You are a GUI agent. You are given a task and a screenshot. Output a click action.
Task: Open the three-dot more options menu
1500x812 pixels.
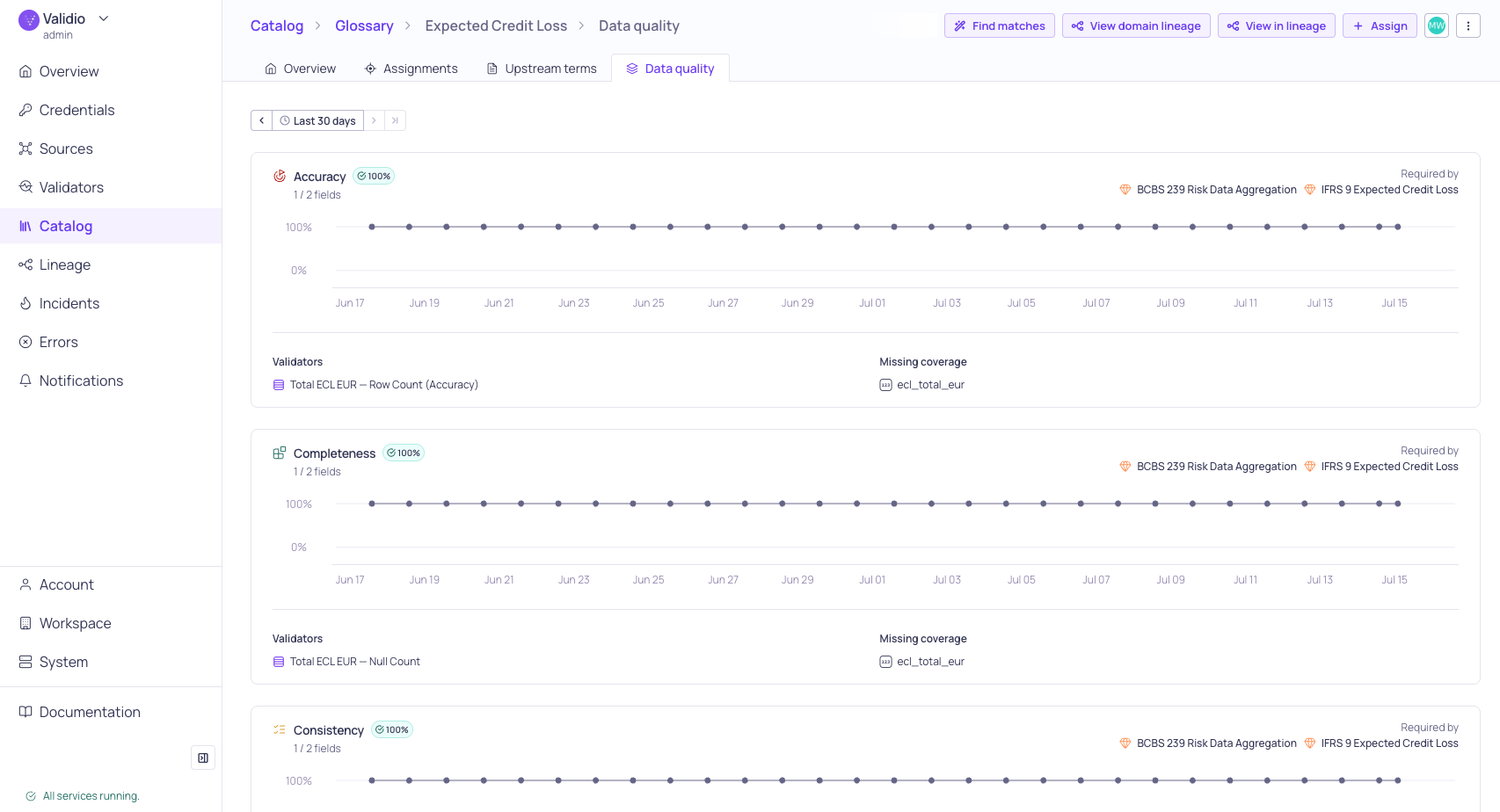coord(1468,25)
